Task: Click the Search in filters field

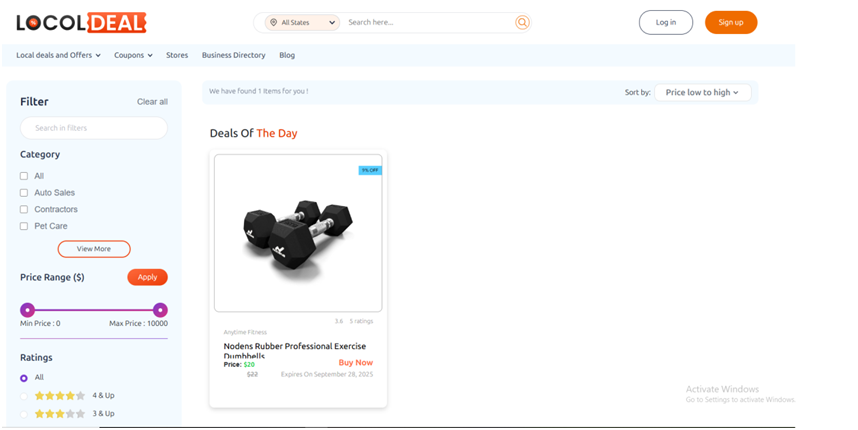Action: click(94, 128)
